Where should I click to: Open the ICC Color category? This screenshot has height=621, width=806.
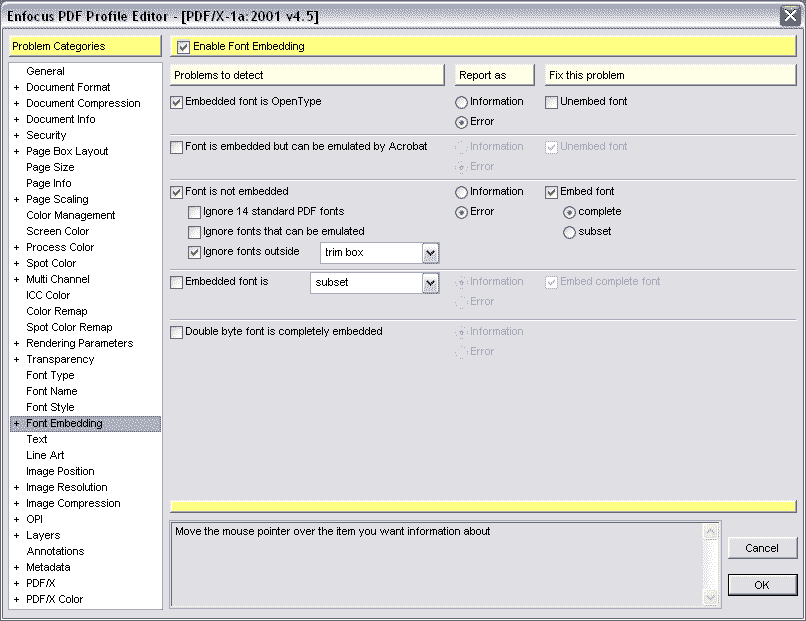tap(48, 296)
